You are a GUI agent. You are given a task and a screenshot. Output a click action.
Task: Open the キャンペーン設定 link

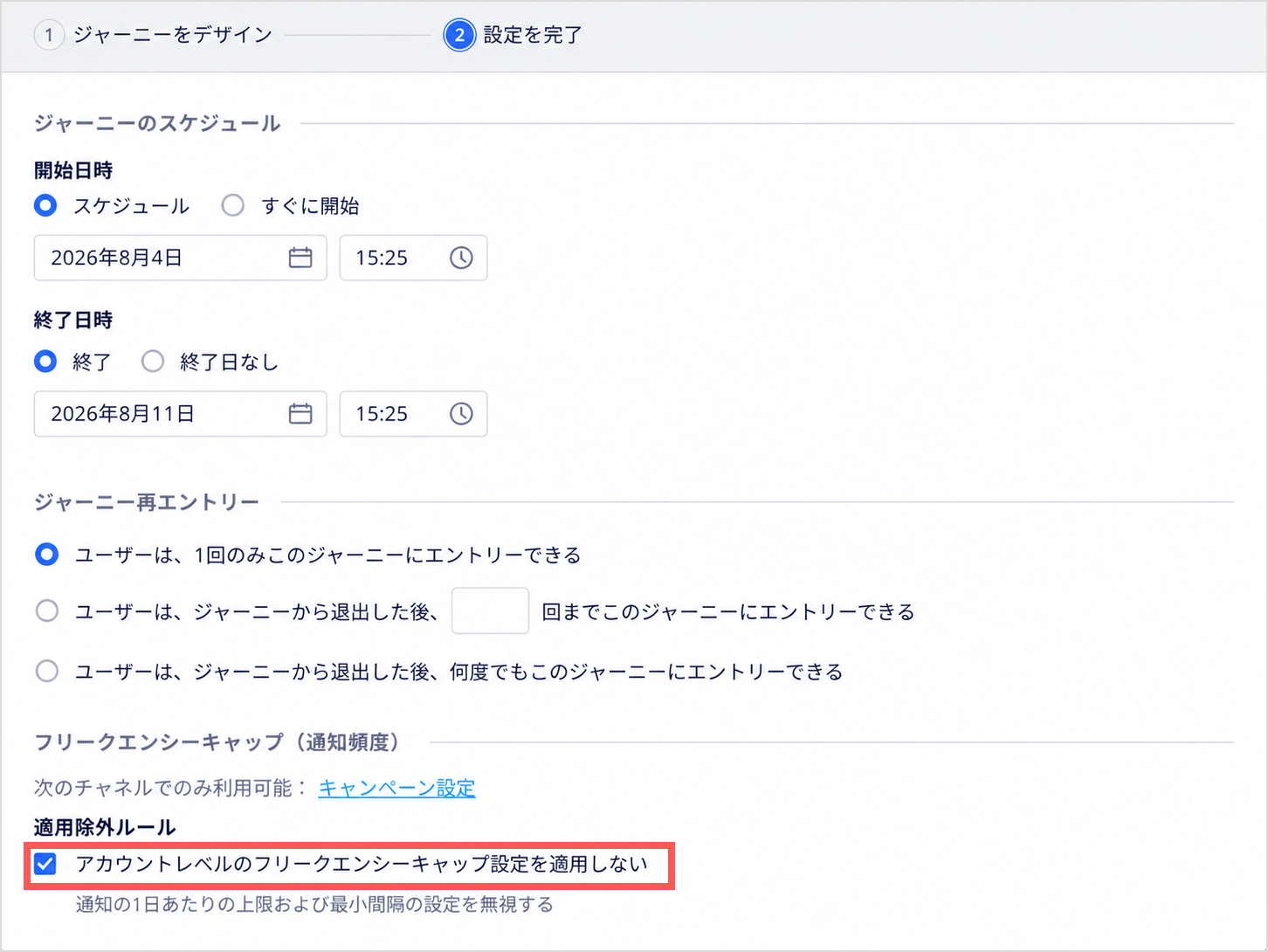[397, 788]
